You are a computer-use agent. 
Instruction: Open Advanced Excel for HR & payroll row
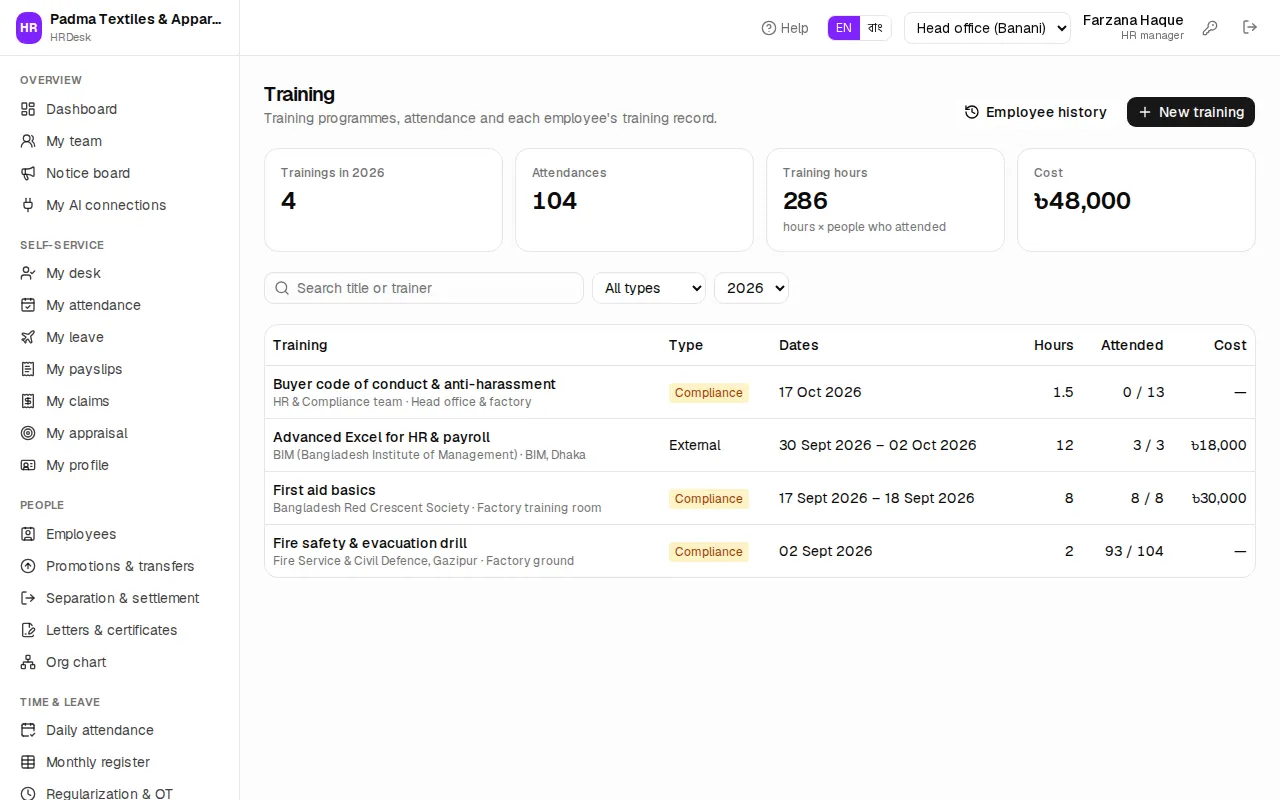tap(760, 445)
